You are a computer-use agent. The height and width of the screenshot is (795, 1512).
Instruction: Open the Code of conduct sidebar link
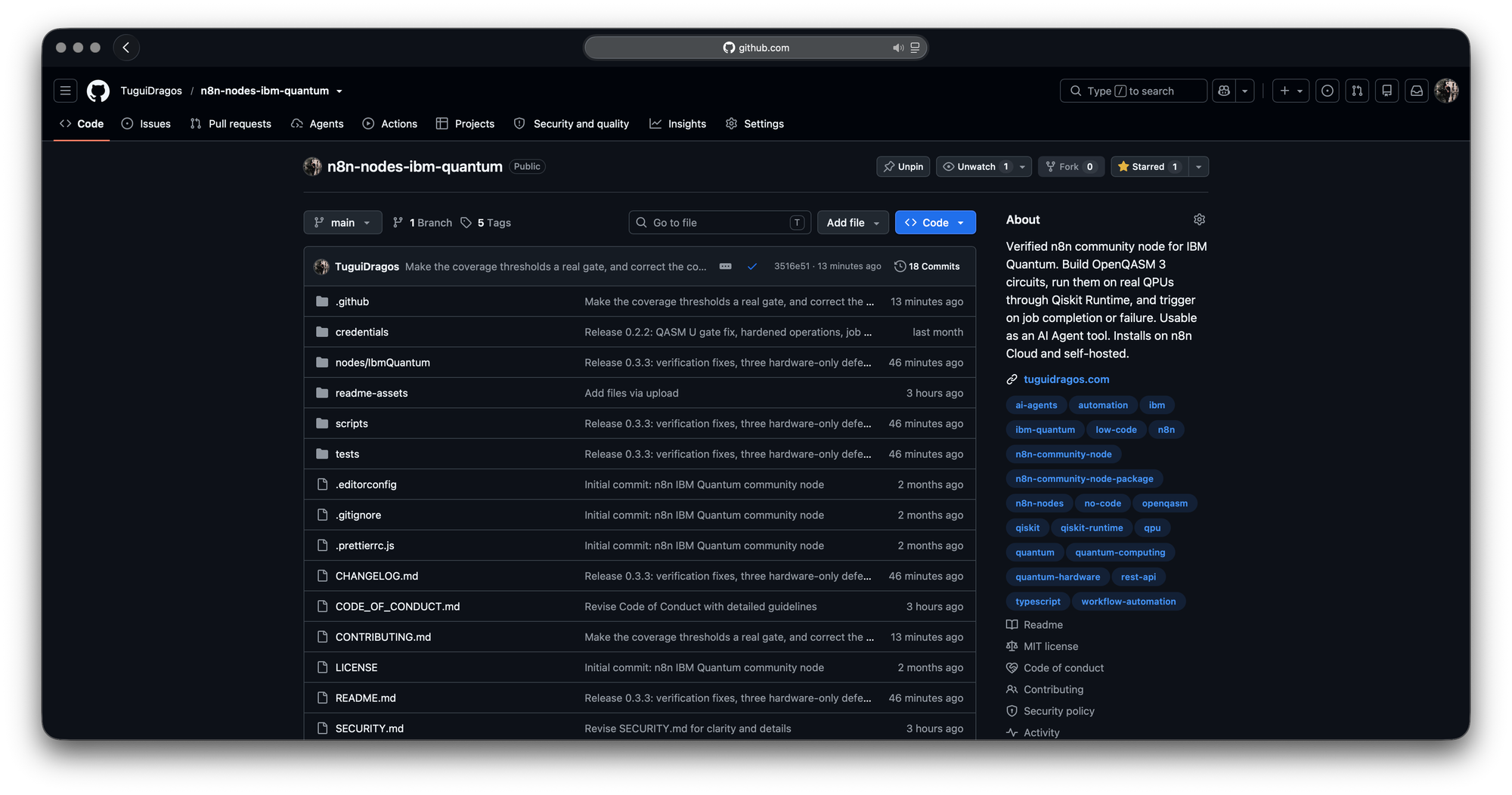click(1063, 668)
